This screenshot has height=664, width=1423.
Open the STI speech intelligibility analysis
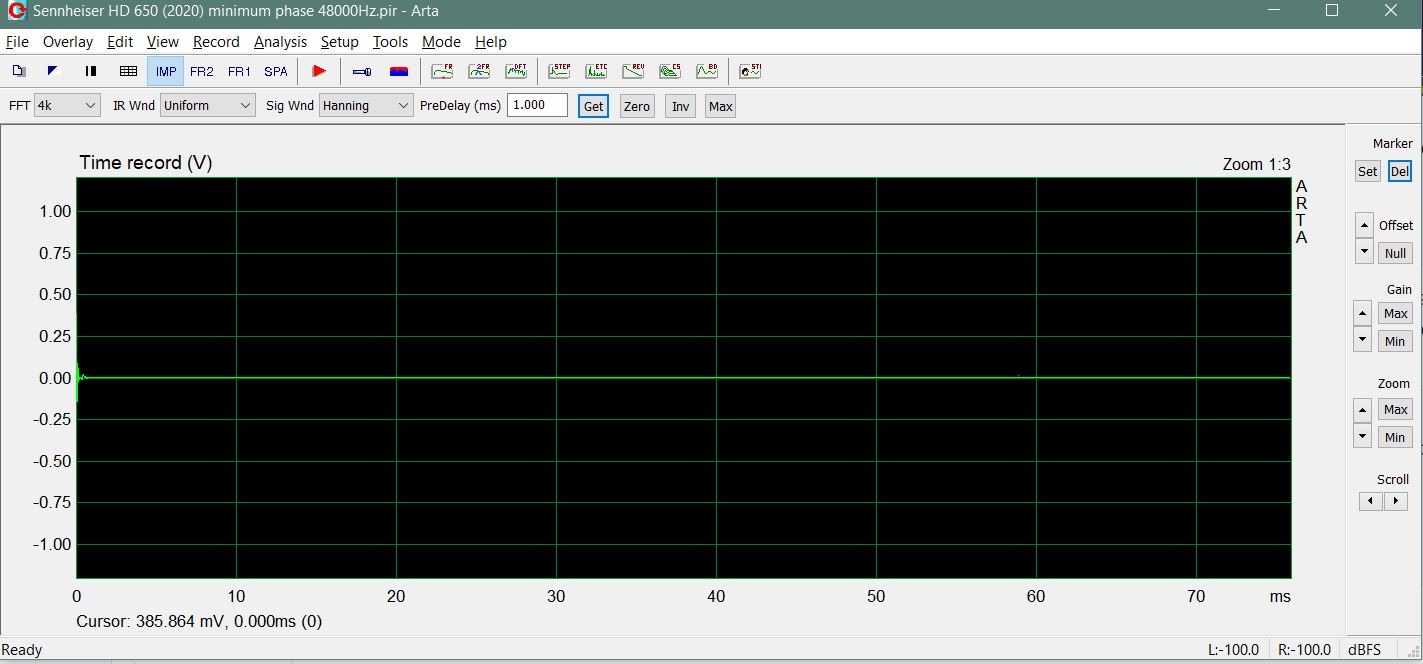tap(750, 71)
